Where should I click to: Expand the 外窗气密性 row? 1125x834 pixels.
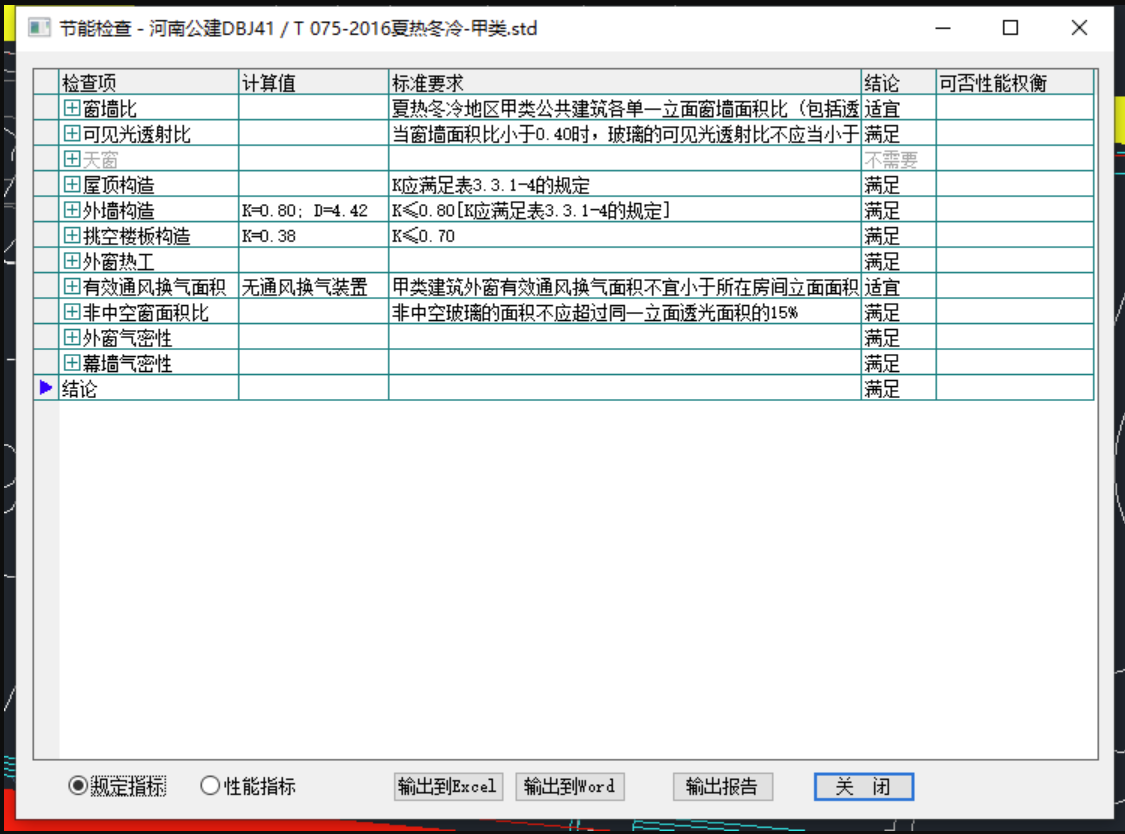[x=72, y=338]
